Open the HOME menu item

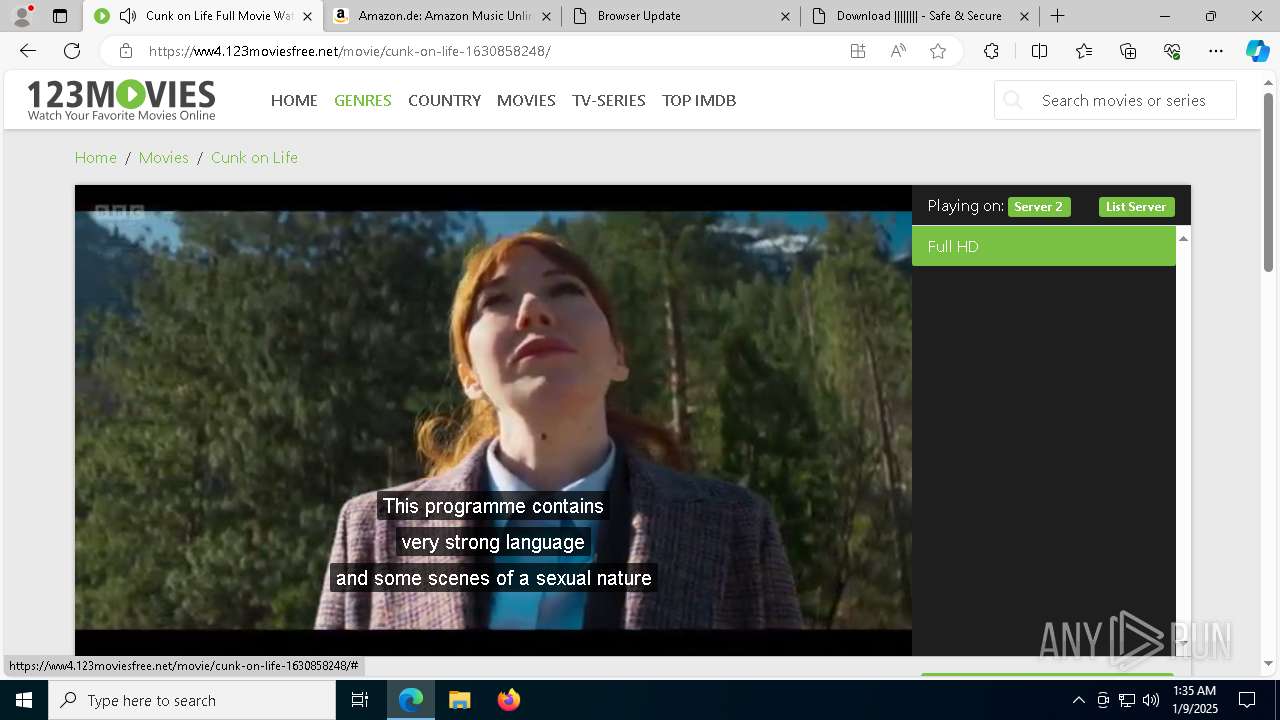pyautogui.click(x=294, y=100)
